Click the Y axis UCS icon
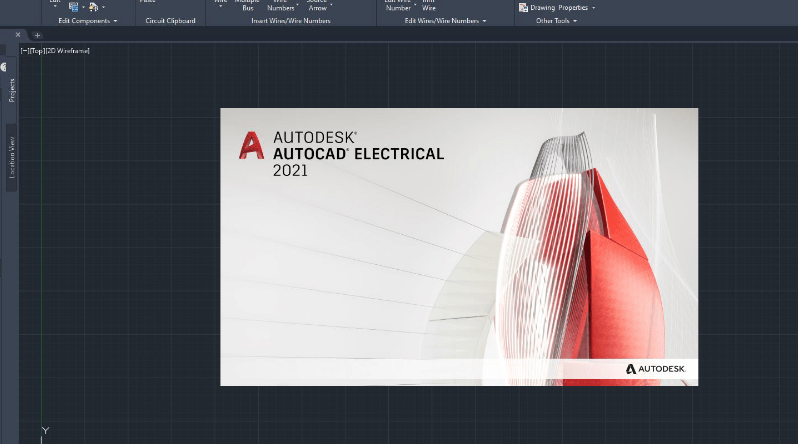Viewport: 798px width, 444px height. 44,431
